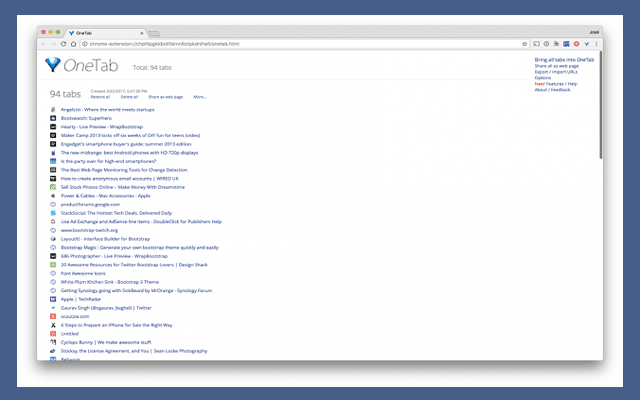The height and width of the screenshot is (400, 640).
Task: Open the More... options link
Action: click(x=200, y=97)
